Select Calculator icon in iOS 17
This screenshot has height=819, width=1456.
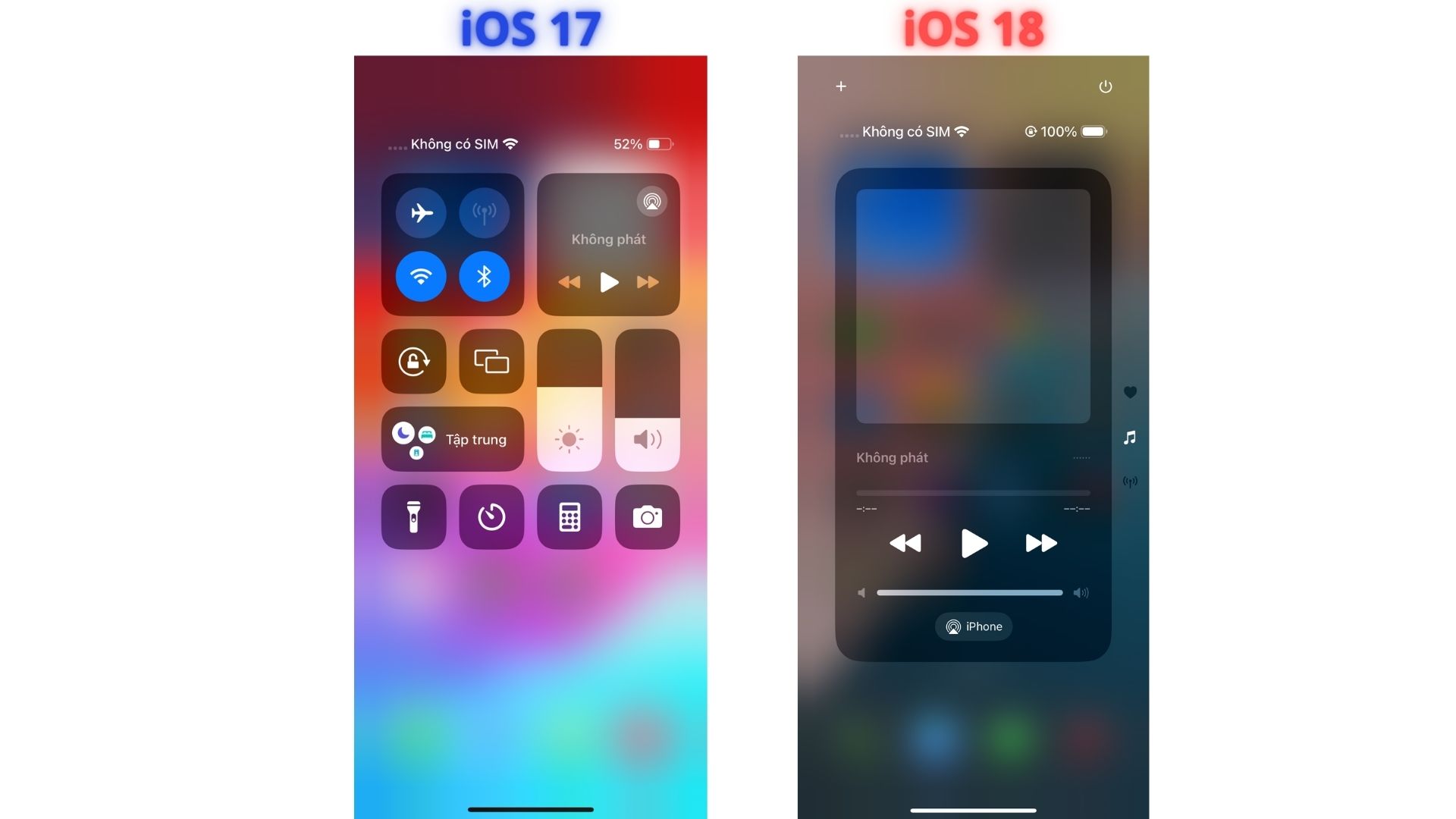click(x=567, y=516)
